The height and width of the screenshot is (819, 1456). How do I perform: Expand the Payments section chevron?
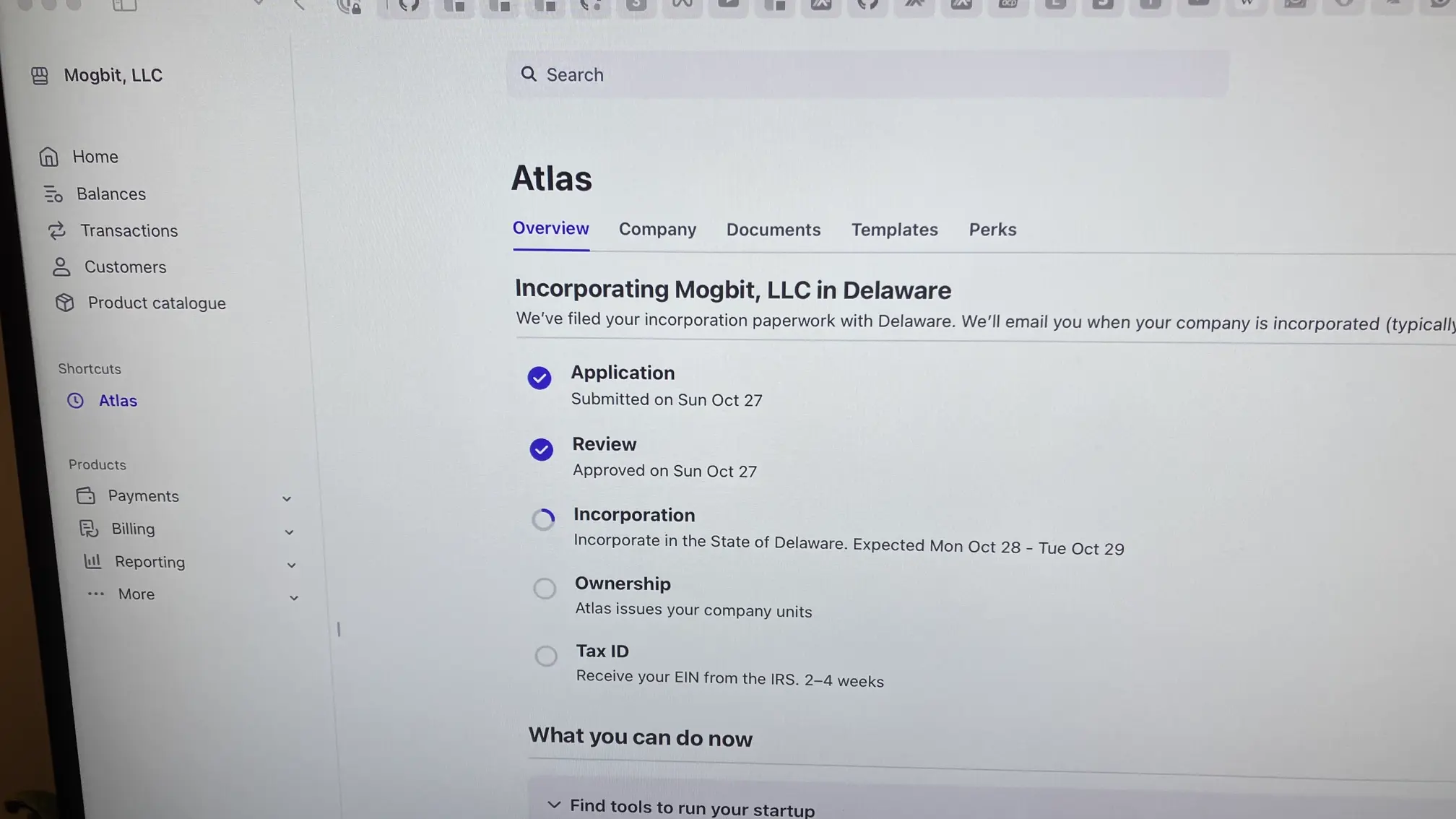point(287,498)
